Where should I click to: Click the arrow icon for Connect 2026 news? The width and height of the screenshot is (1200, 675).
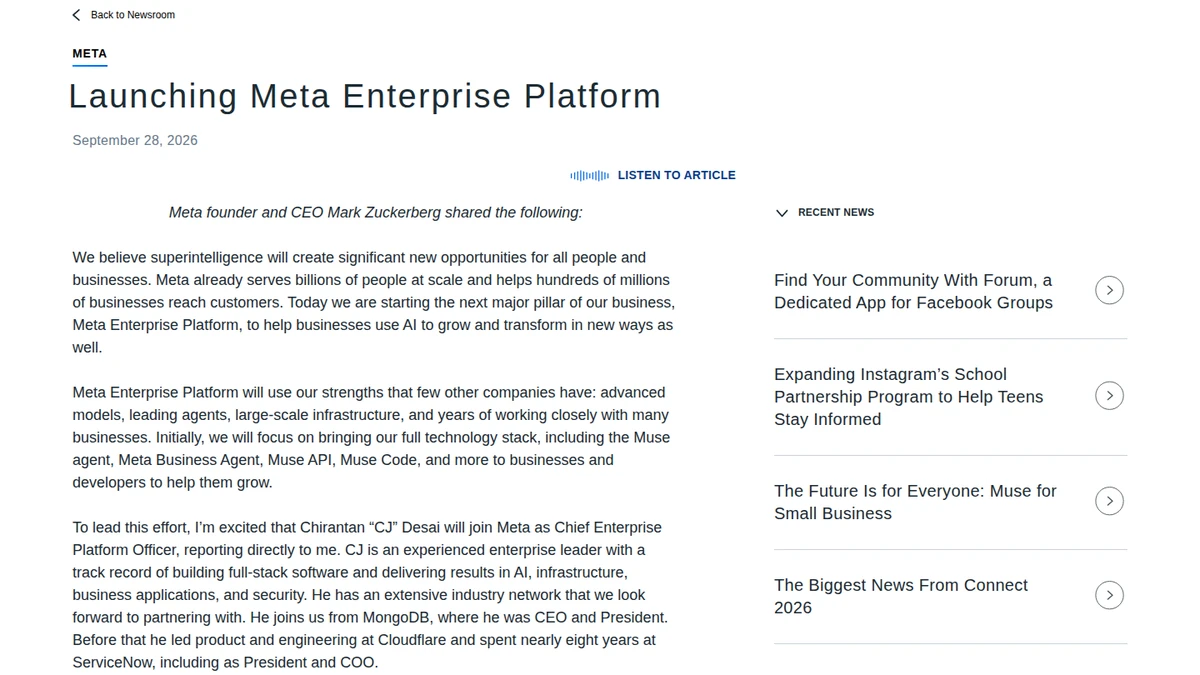tap(1109, 595)
